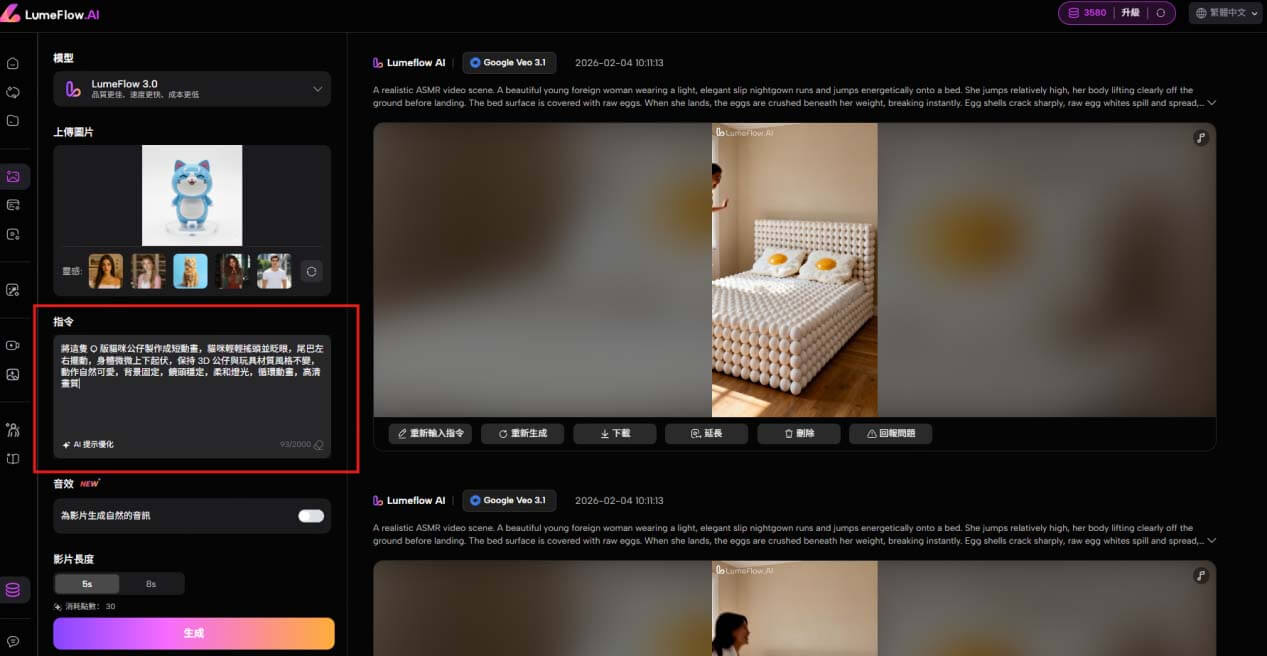The width and height of the screenshot is (1267, 656).
Task: Toggle 為影片生成自然的音訊 switch
Action: (311, 516)
